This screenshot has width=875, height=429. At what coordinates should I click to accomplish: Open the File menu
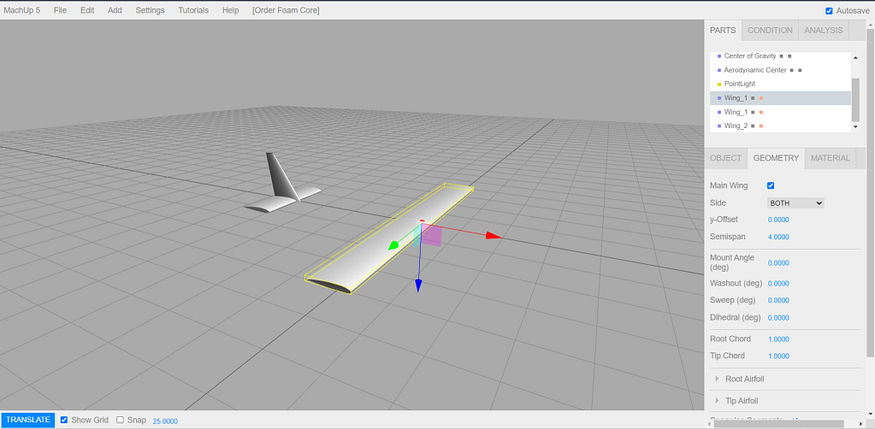pos(60,10)
